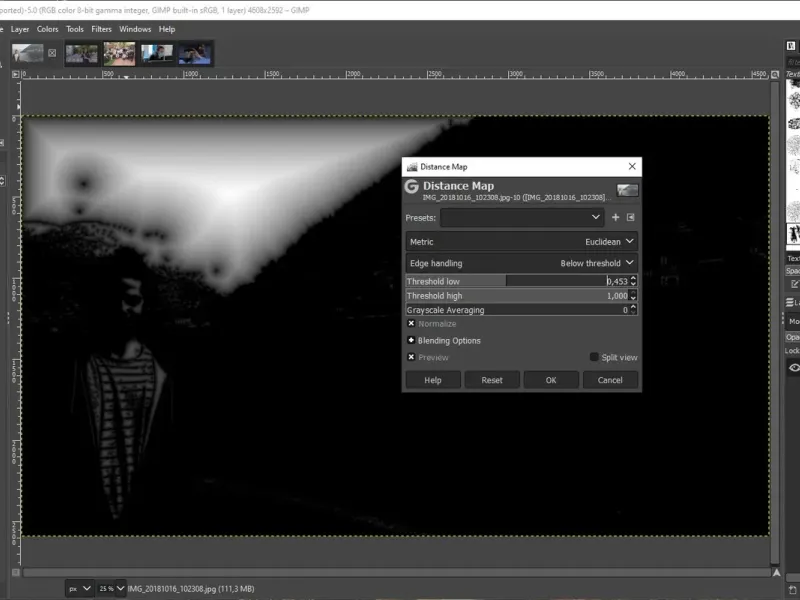Click the Reset button

pyautogui.click(x=491, y=380)
